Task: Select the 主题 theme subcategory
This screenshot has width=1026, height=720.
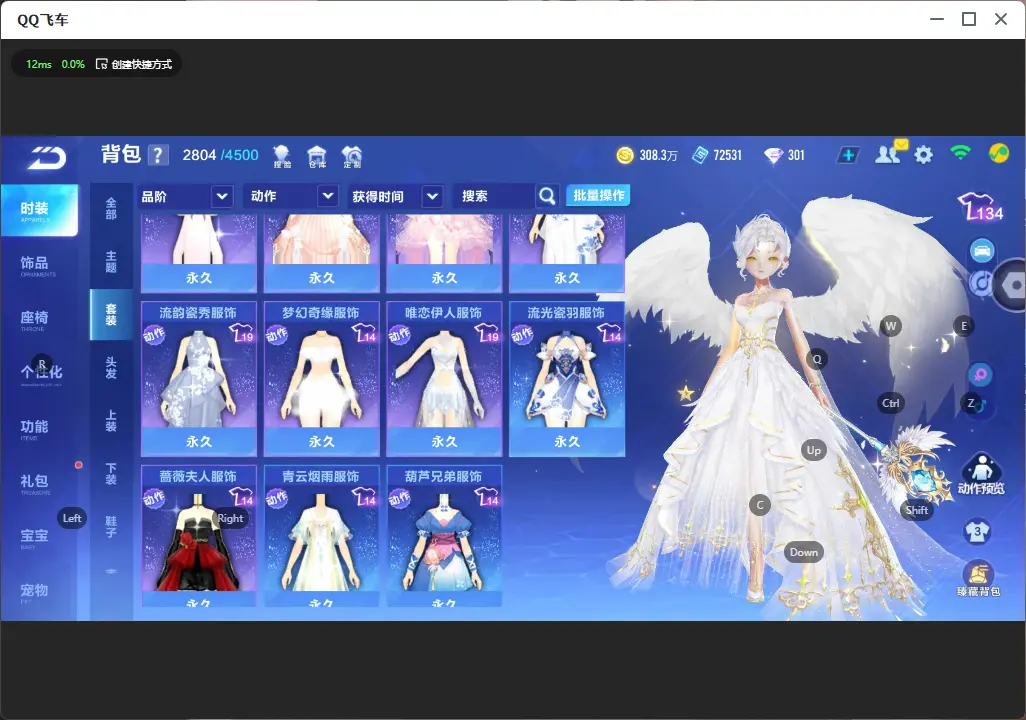Action: pos(111,262)
